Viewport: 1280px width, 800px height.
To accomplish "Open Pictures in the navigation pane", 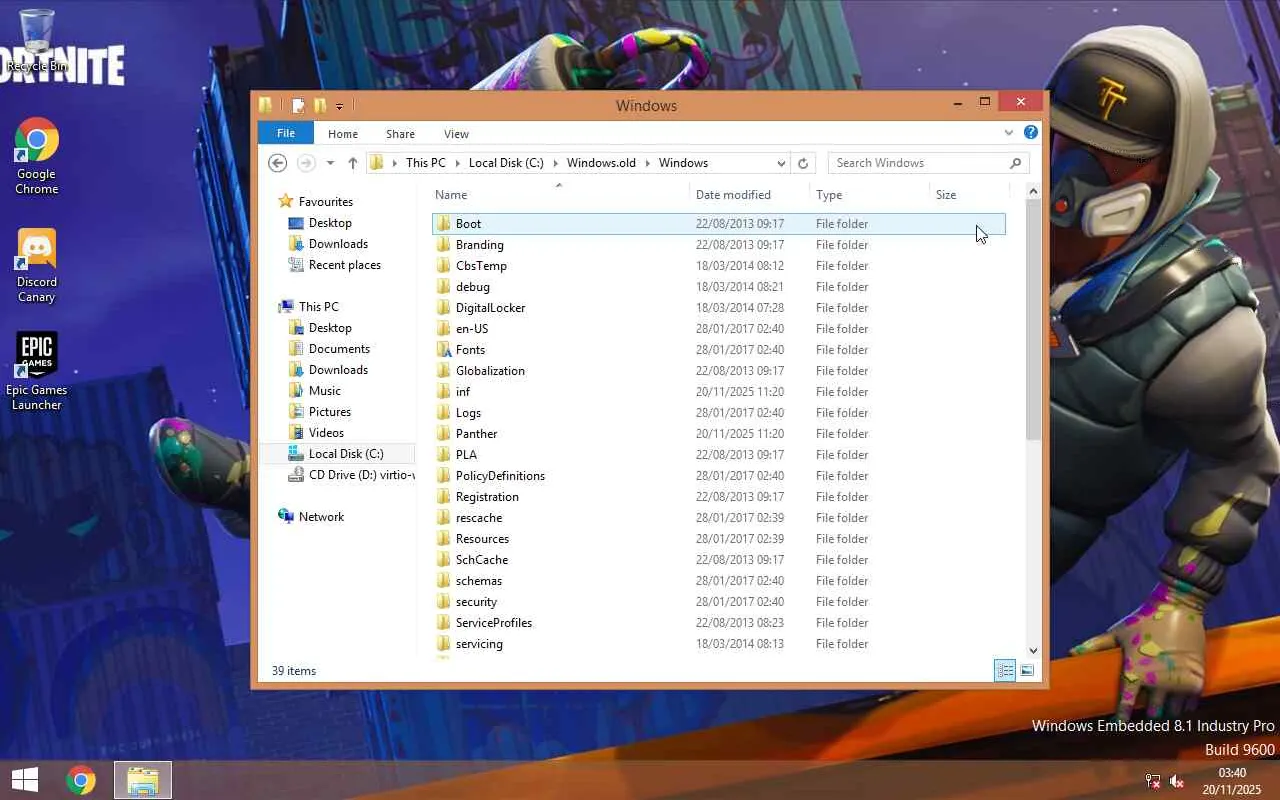I will [329, 412].
